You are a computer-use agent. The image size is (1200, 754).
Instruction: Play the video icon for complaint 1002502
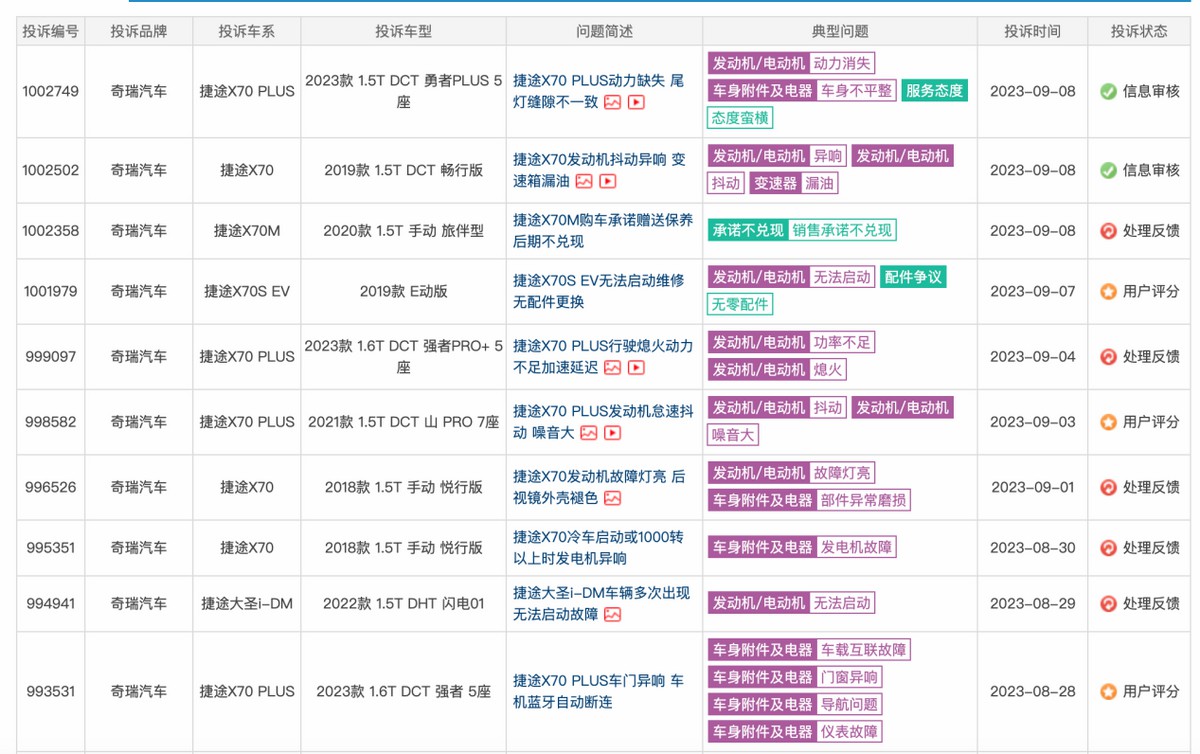point(608,182)
